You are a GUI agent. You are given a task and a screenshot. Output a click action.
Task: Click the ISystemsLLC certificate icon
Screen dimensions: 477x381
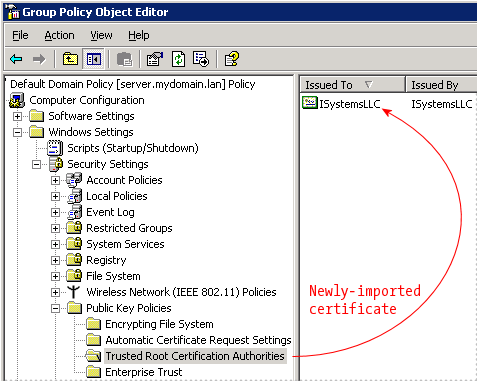coord(310,103)
